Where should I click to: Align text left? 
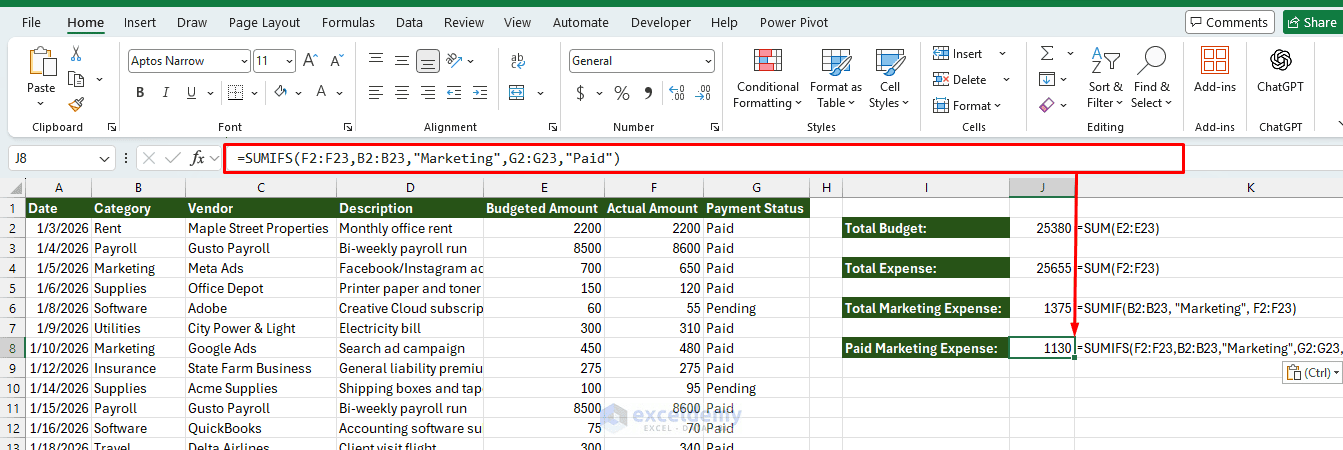click(x=375, y=93)
